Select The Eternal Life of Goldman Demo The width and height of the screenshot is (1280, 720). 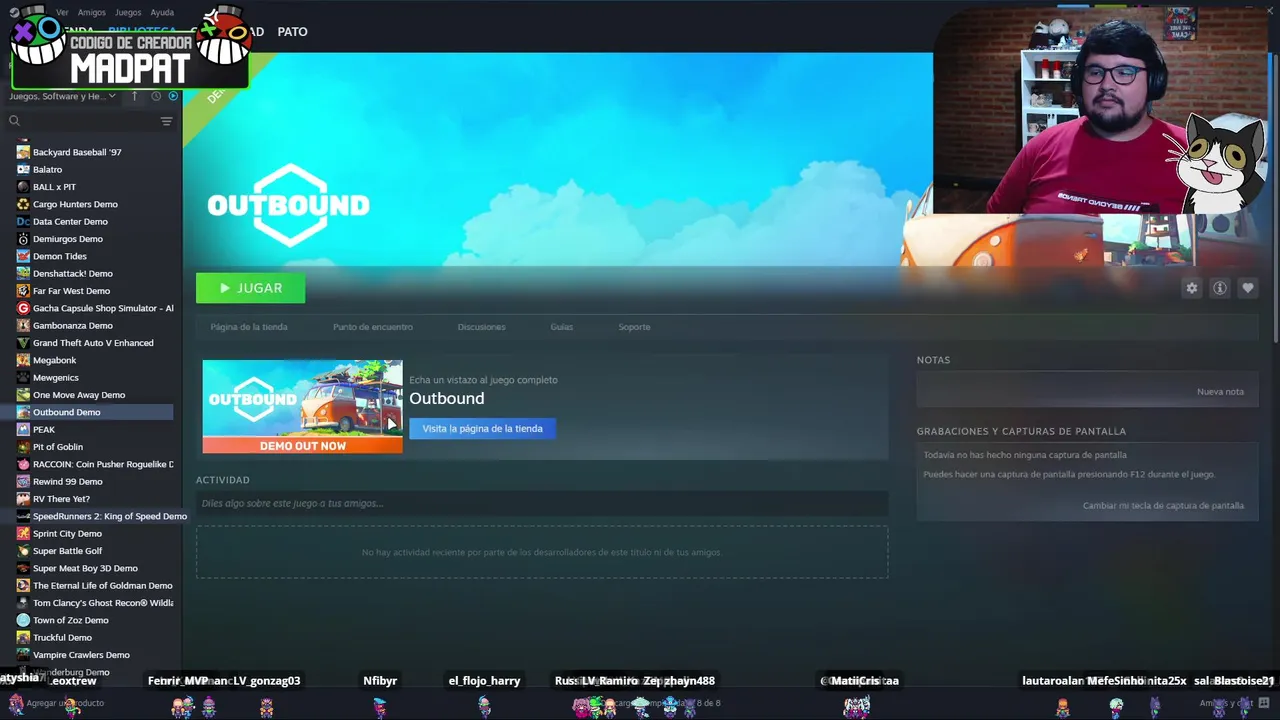point(103,586)
